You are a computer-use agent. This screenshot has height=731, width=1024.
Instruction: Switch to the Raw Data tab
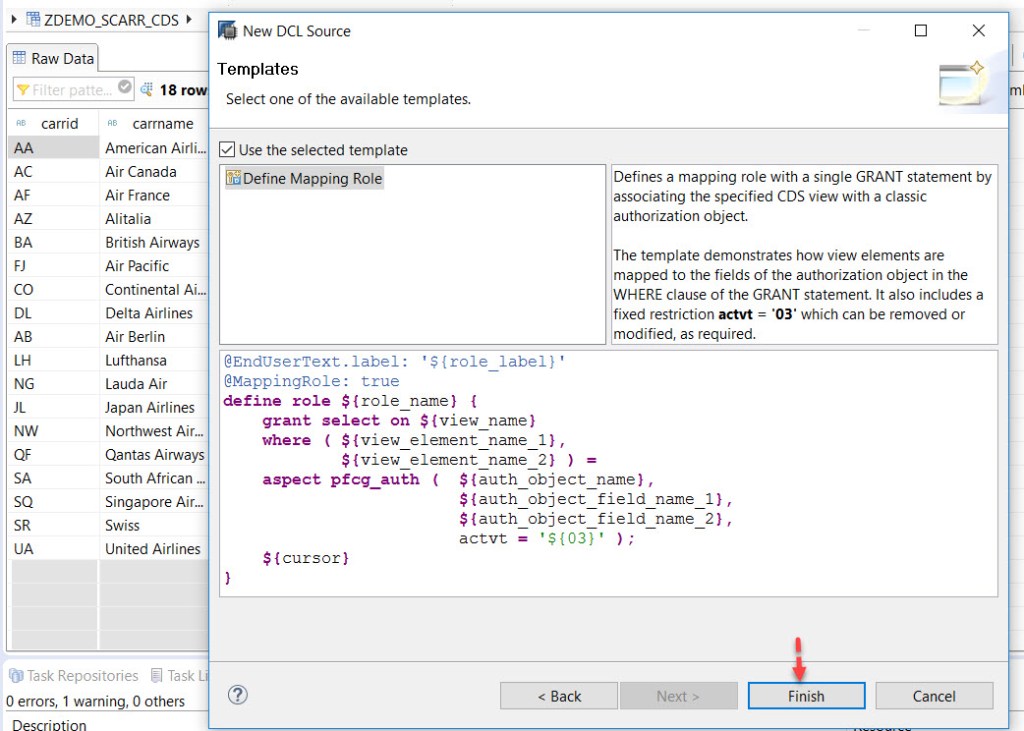pos(52,57)
